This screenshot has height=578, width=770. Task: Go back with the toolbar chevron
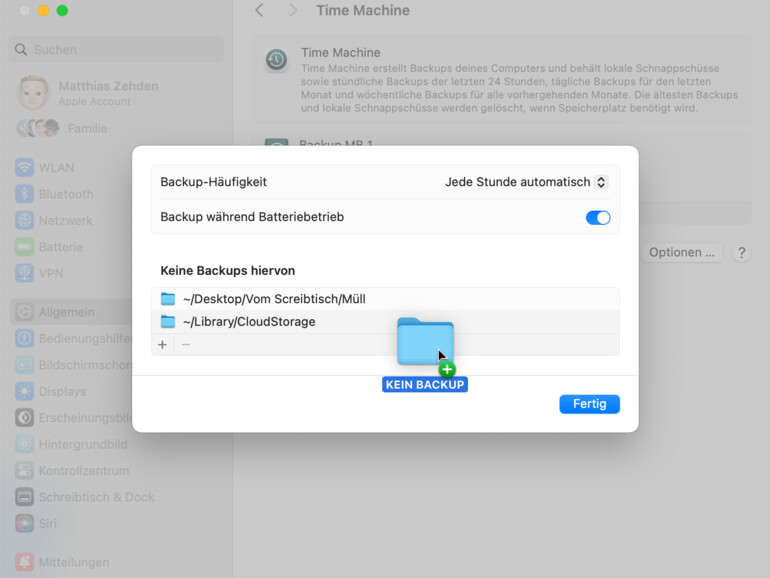pyautogui.click(x=260, y=10)
